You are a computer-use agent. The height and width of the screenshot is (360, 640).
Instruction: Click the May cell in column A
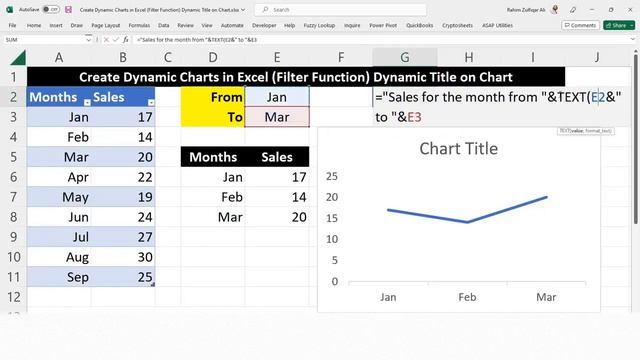pos(59,197)
